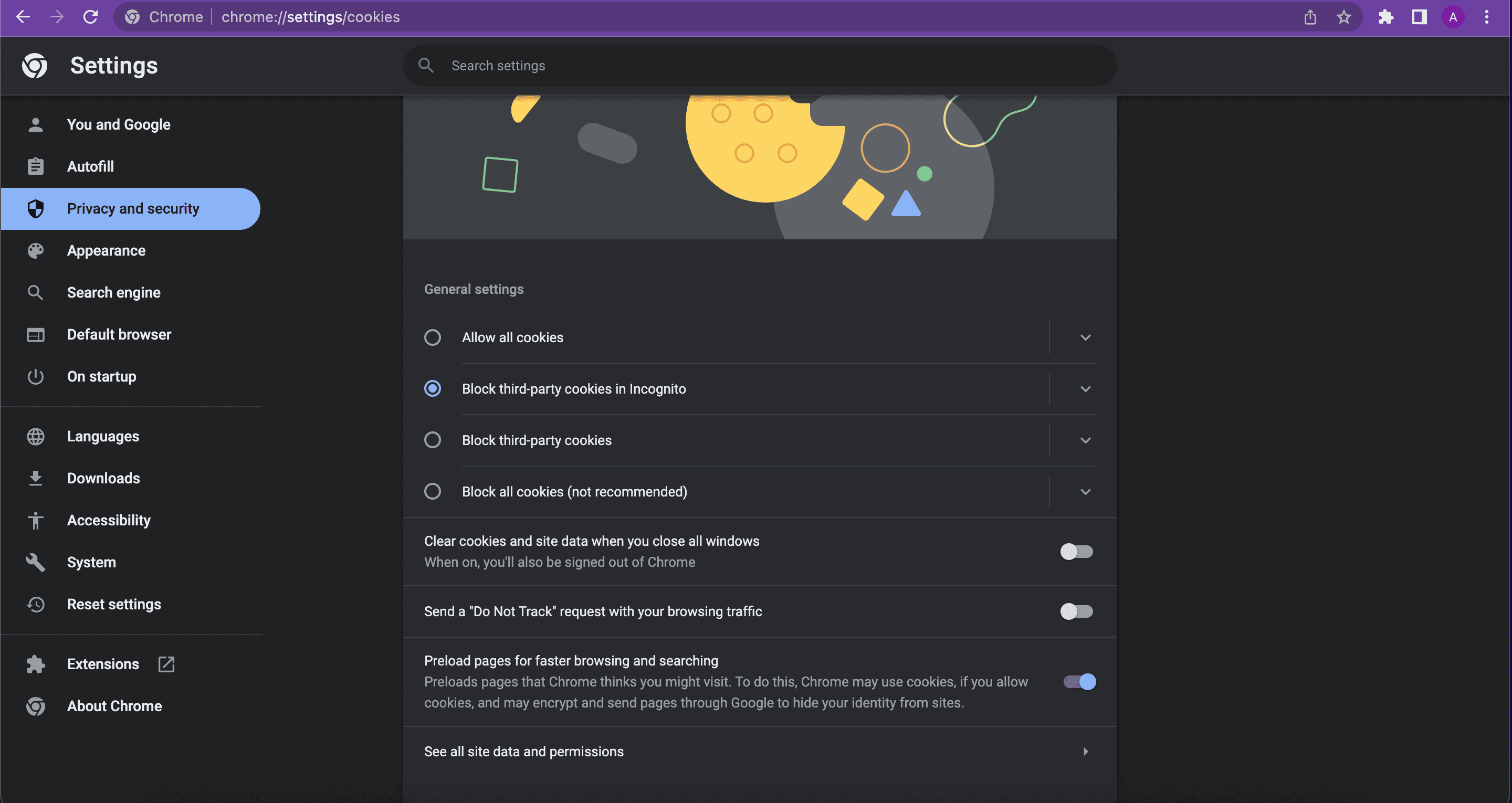Screen dimensions: 1512x803
Task: Open the About Chrome menu item
Action: click(x=114, y=706)
